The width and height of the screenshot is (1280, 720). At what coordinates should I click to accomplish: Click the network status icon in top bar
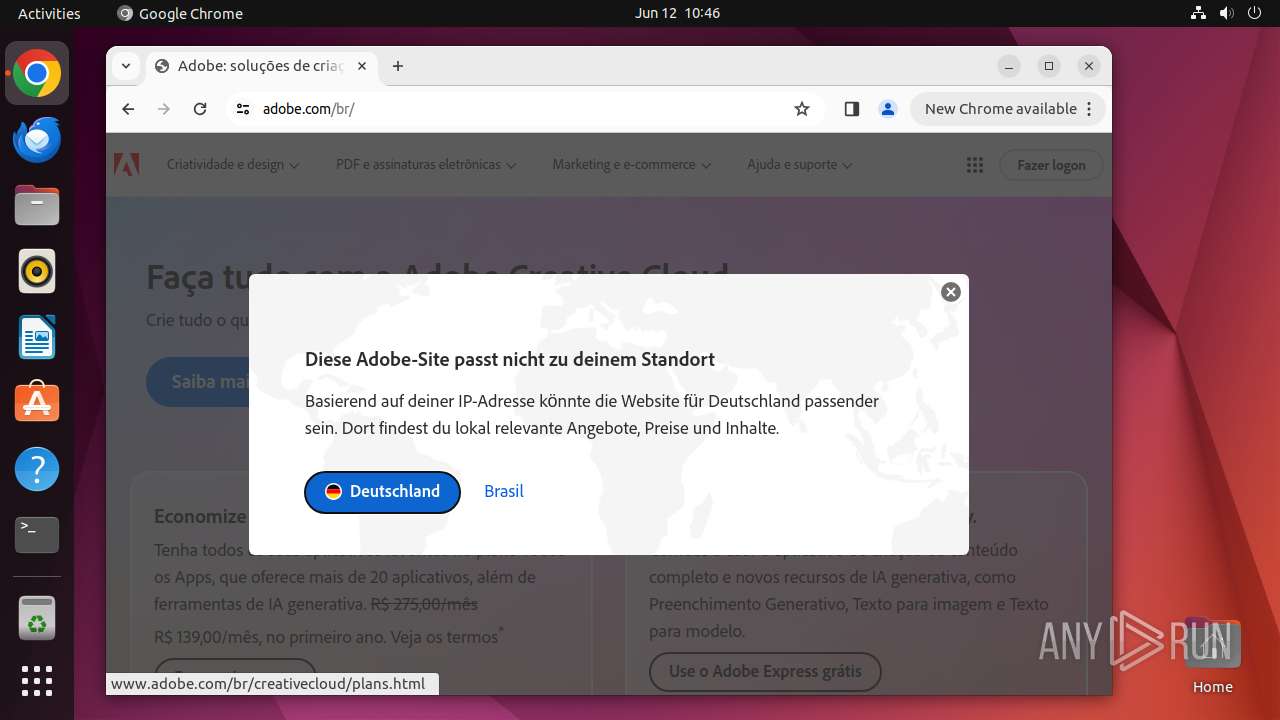point(1198,13)
